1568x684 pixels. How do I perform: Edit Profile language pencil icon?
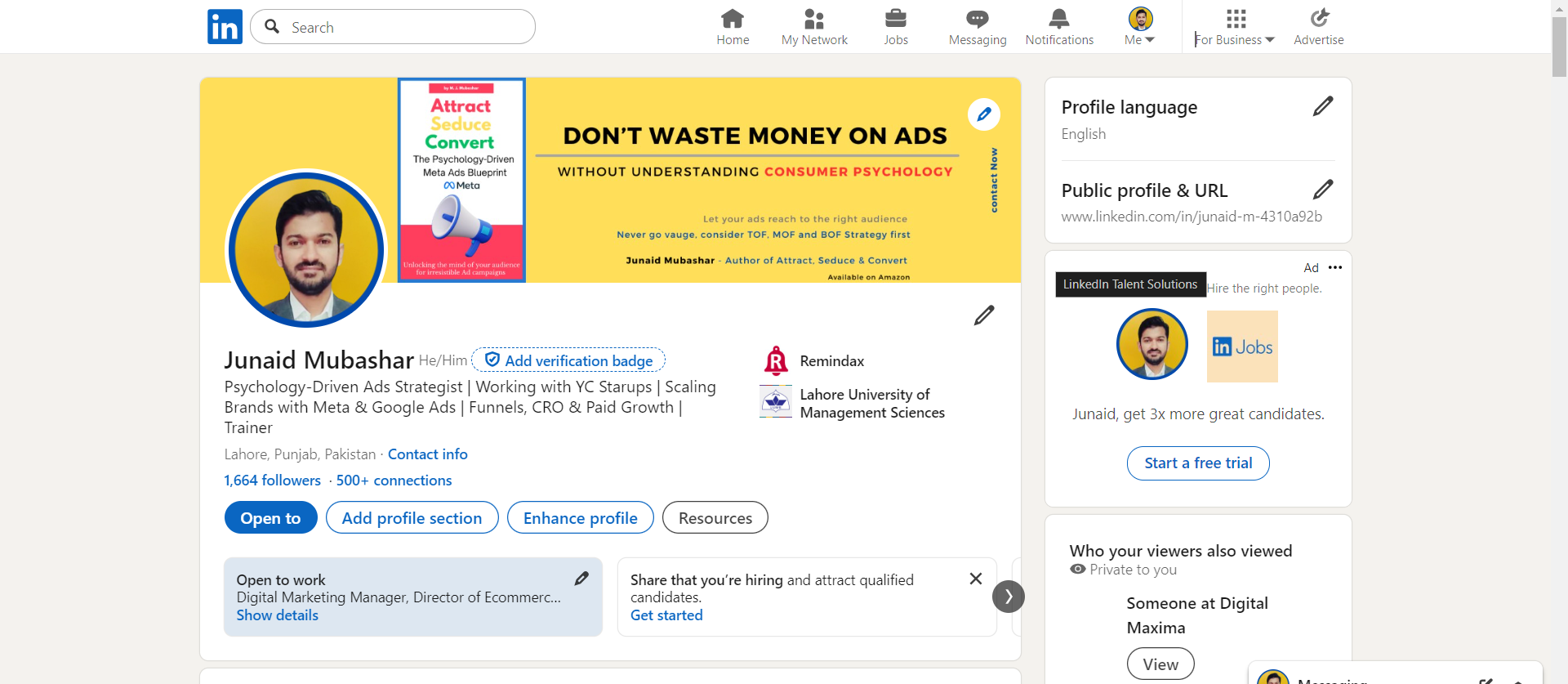coord(1323,106)
